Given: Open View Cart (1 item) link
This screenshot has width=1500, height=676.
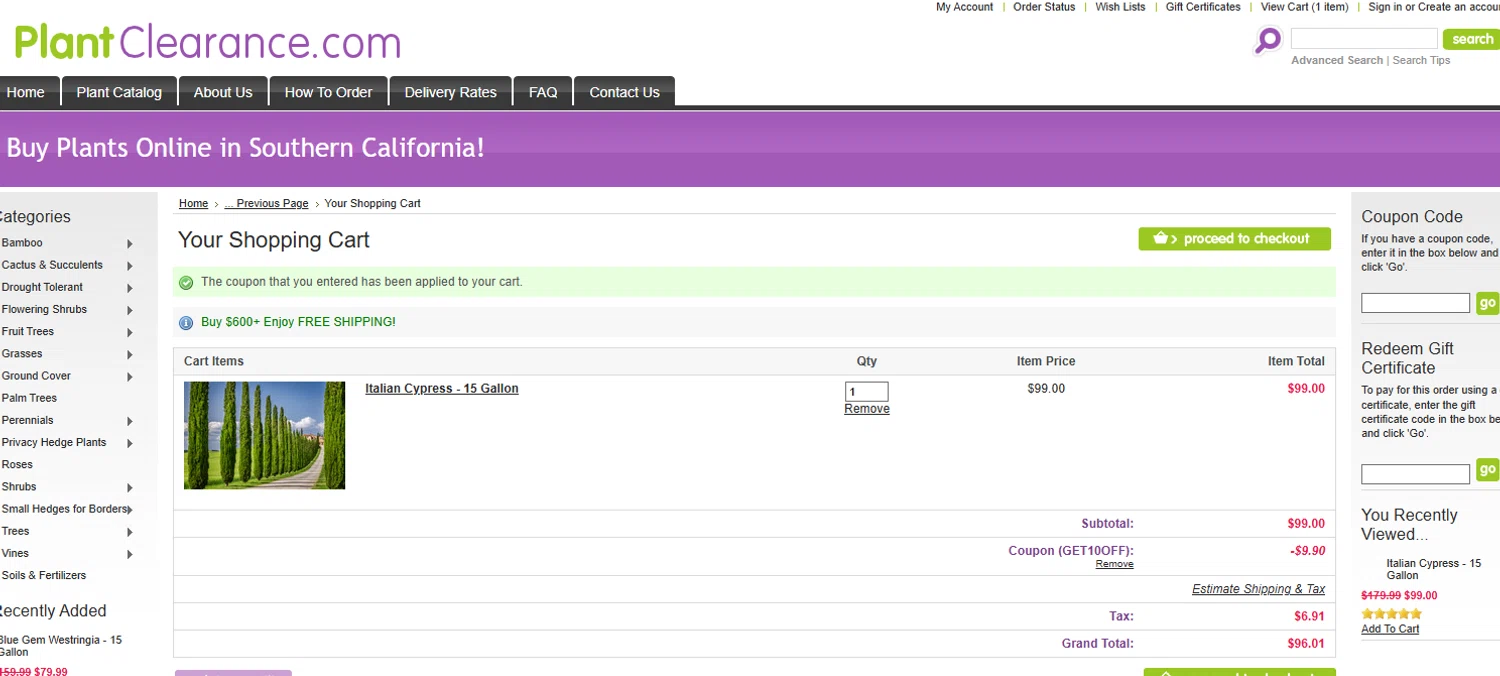Looking at the screenshot, I should click(x=1304, y=7).
